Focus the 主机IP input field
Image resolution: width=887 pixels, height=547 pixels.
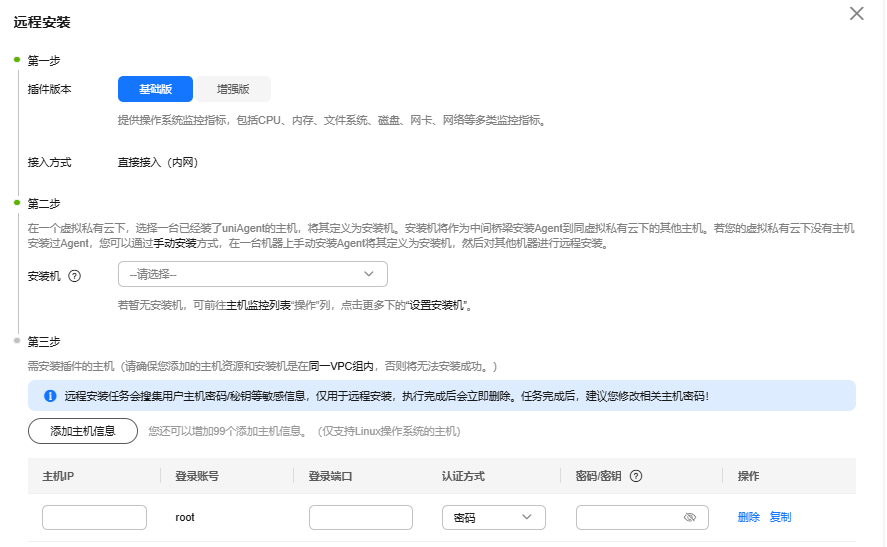94,518
